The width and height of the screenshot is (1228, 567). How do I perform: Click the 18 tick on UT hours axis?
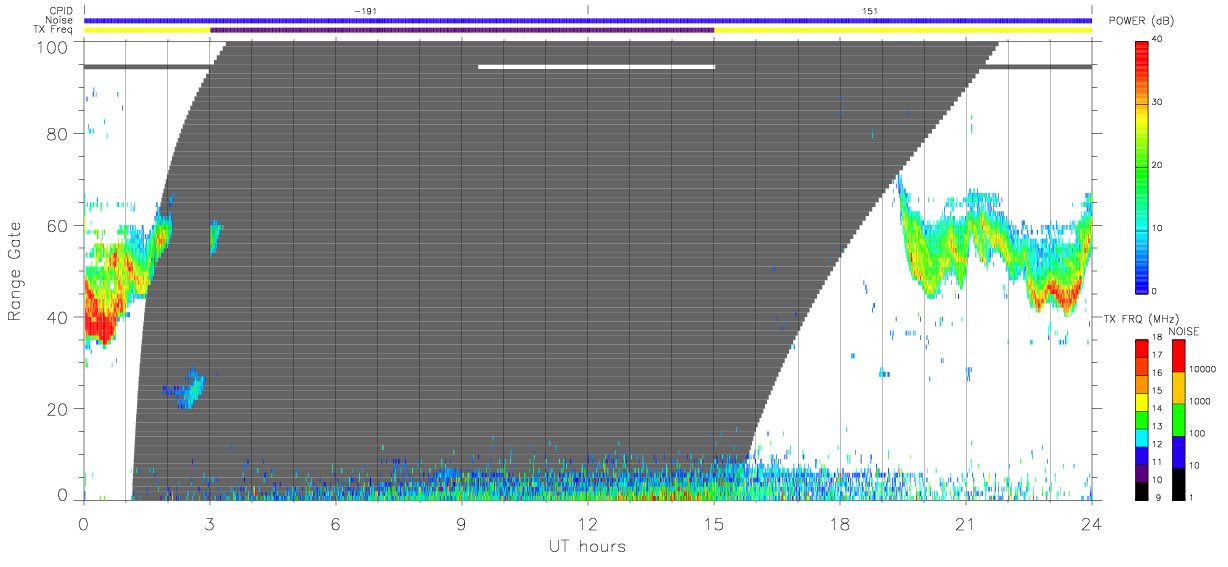tap(840, 523)
